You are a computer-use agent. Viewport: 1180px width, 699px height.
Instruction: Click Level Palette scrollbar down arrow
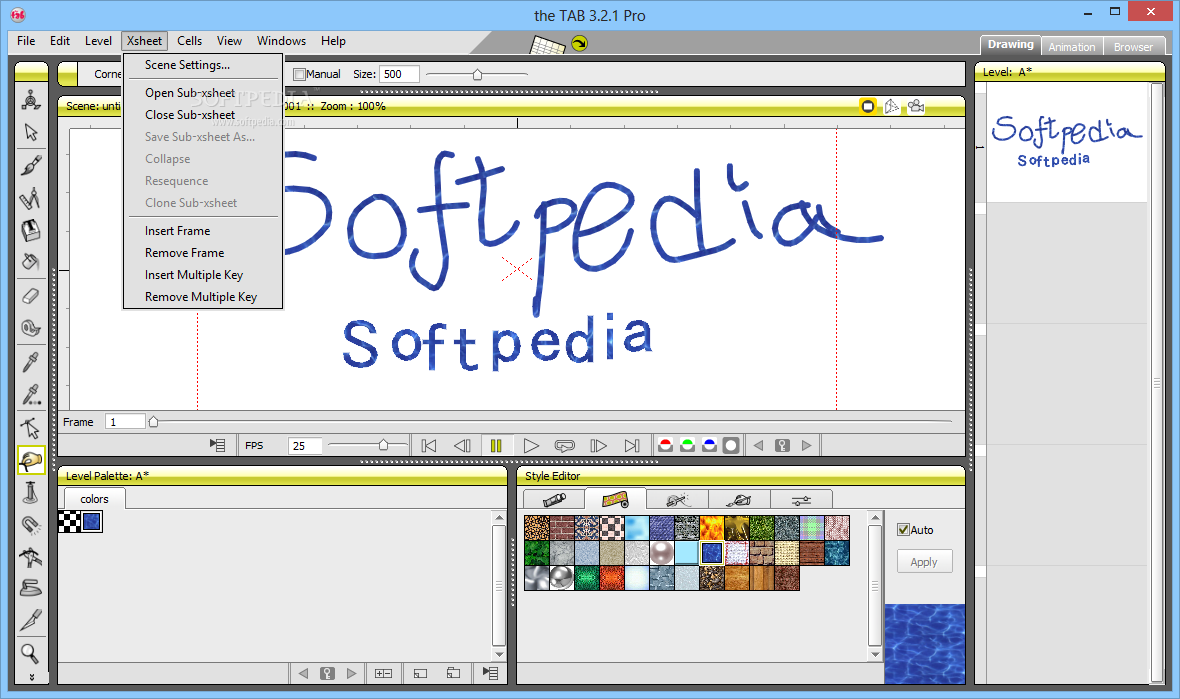tap(499, 655)
